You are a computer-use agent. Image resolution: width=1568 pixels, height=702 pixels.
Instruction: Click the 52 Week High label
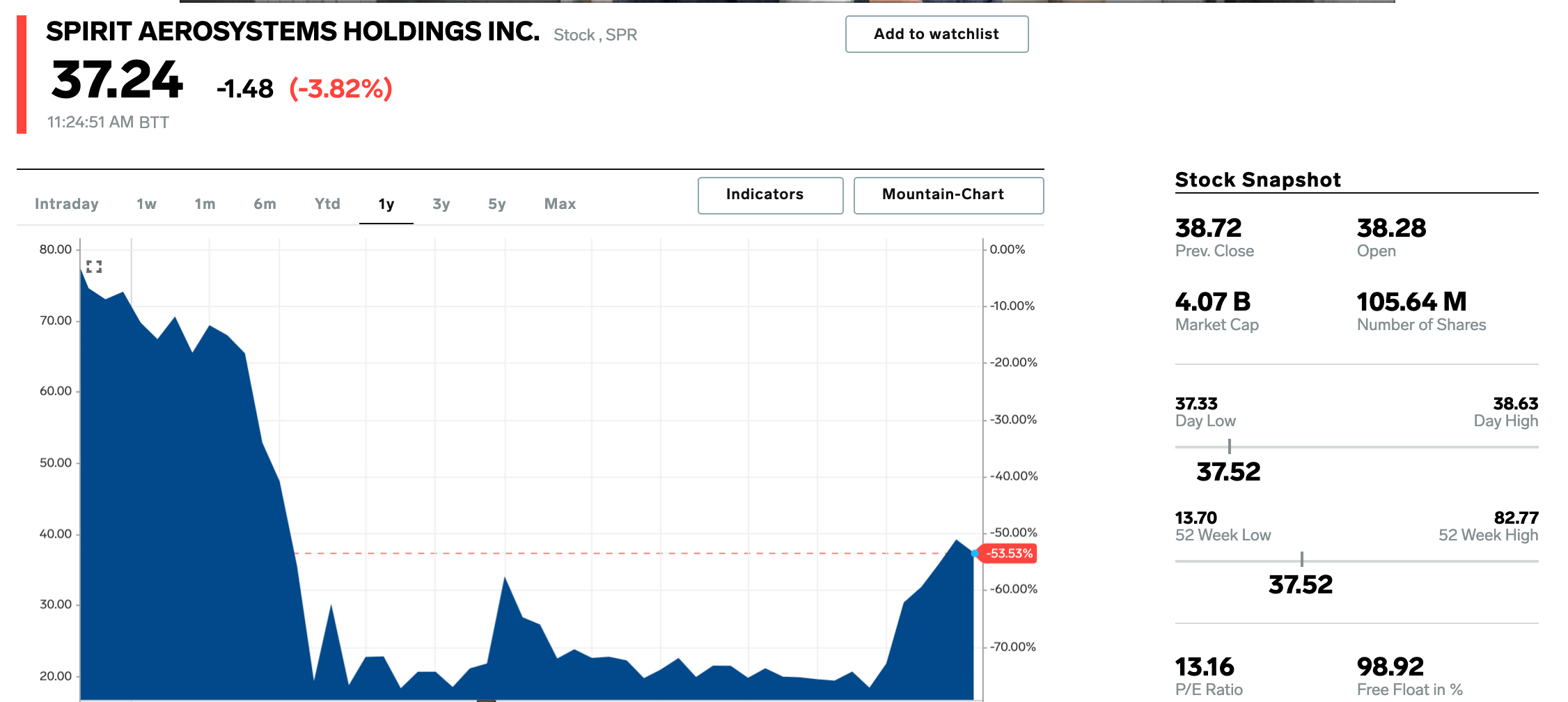coord(1489,536)
